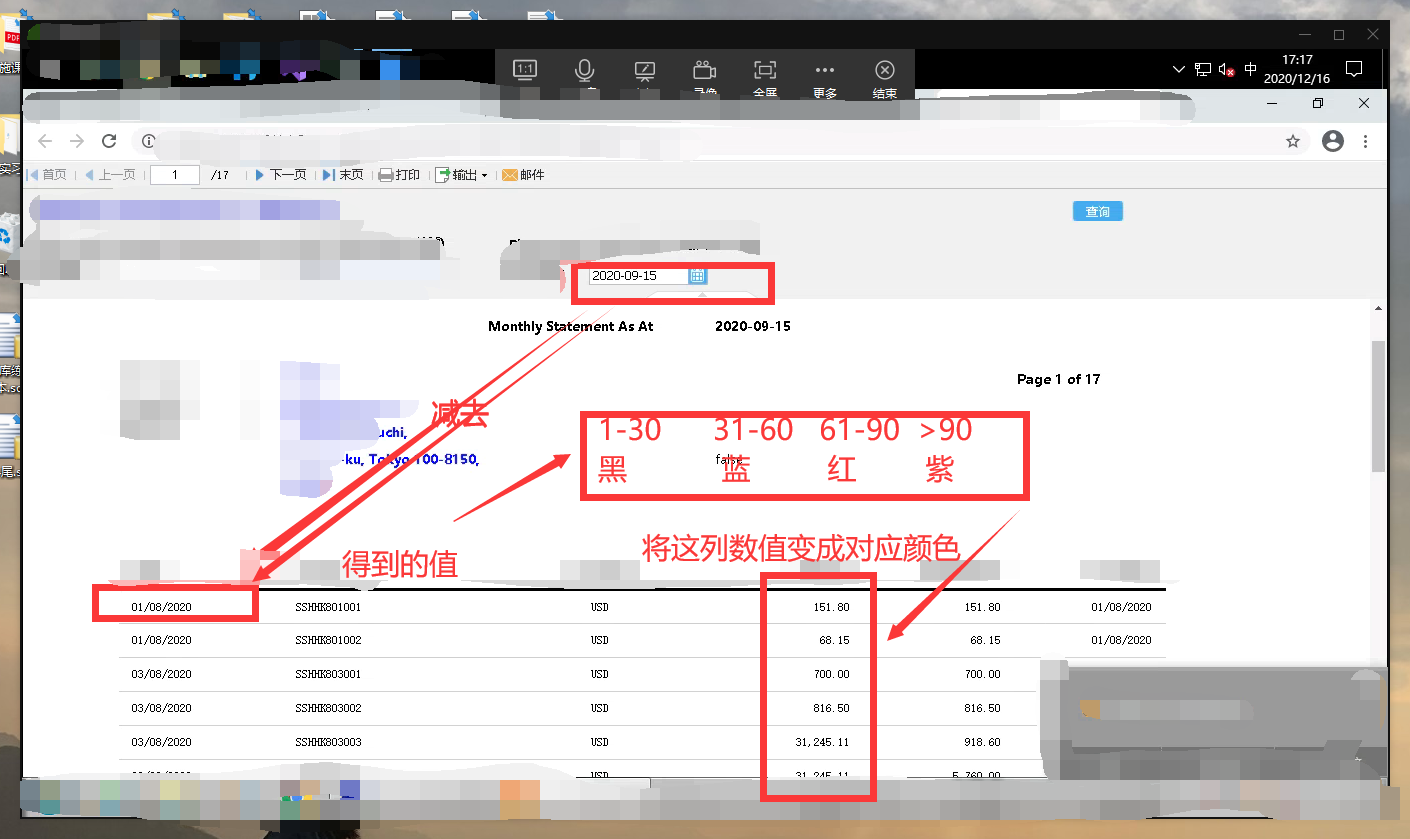
Task: Select invoice number SSHHK803002
Action: tap(328, 708)
